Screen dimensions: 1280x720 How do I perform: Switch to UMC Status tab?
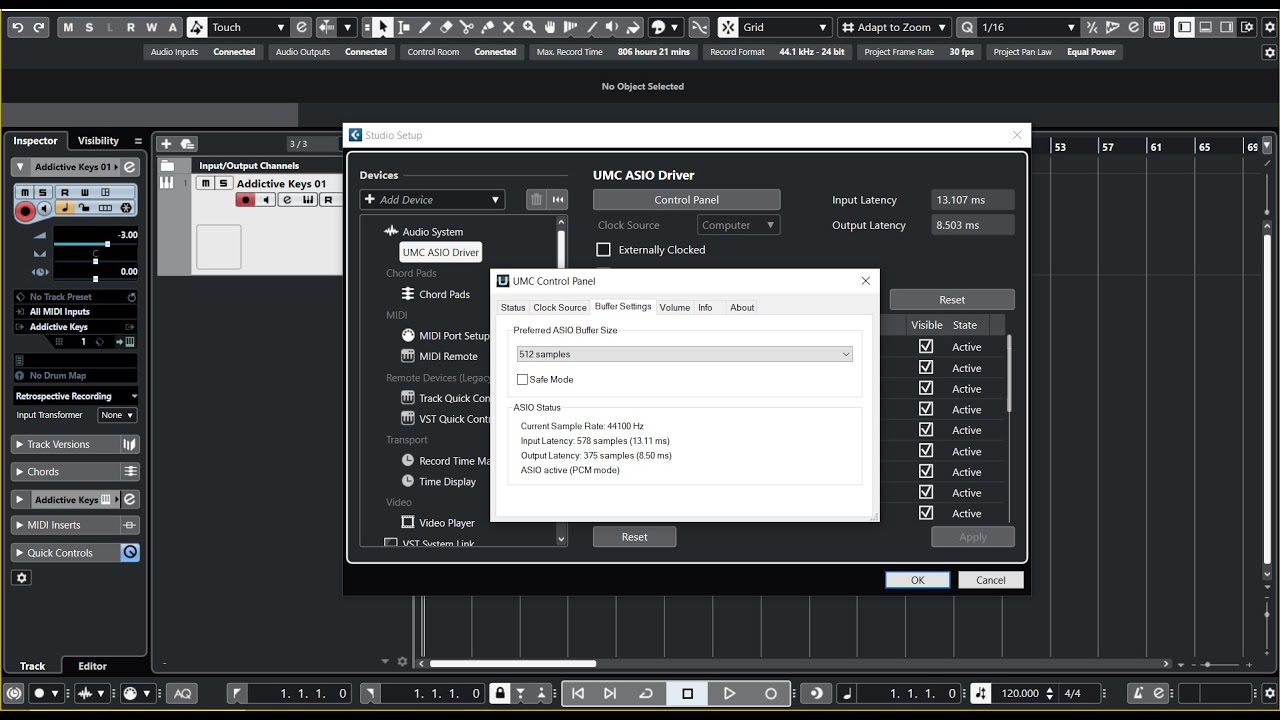point(513,307)
